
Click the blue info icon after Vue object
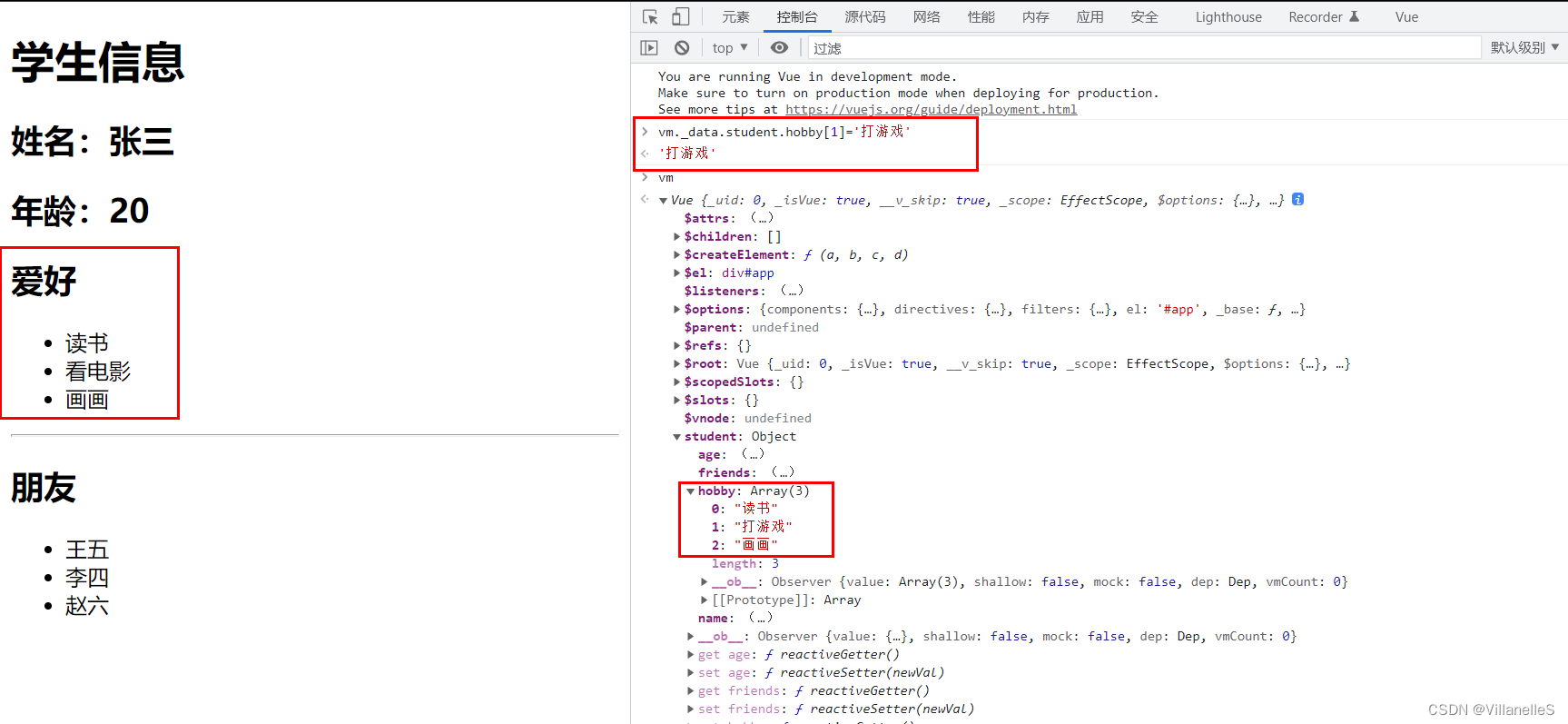coord(1298,199)
